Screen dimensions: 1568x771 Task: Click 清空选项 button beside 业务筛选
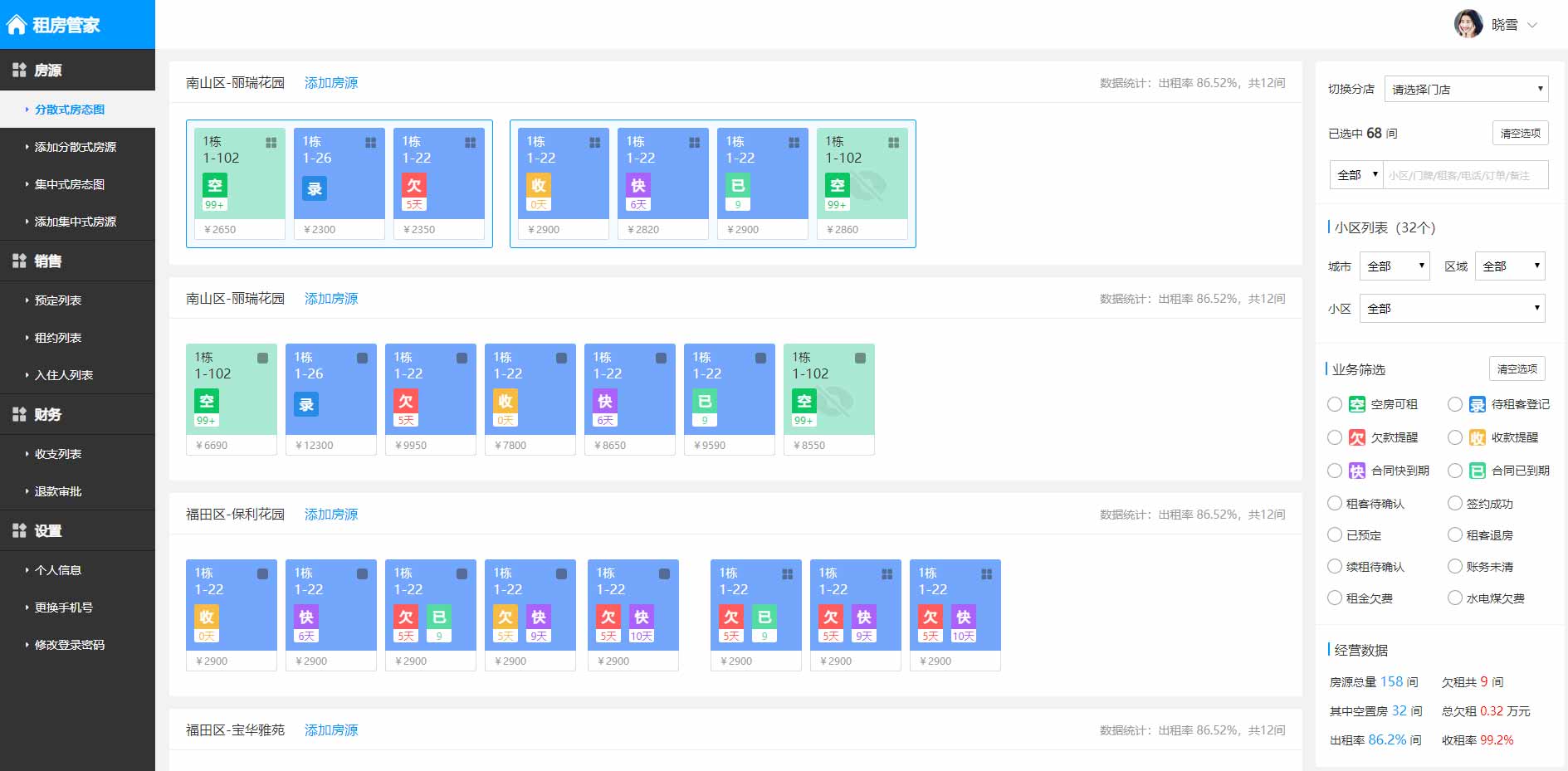point(1517,368)
